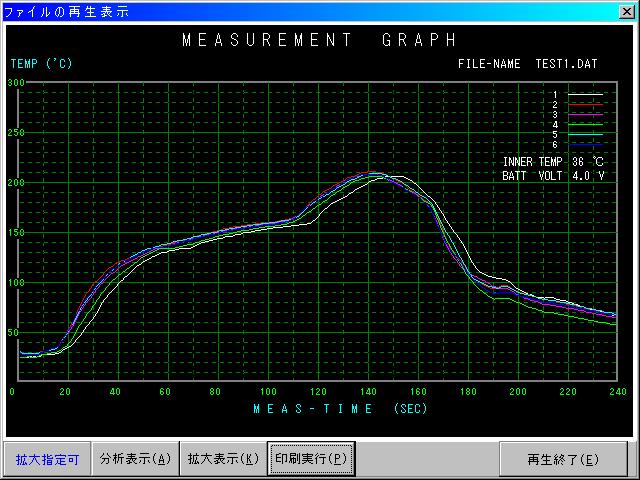Click the white channel 1 legend line
Image resolution: width=640 pixels, height=480 pixels.
tap(585, 95)
